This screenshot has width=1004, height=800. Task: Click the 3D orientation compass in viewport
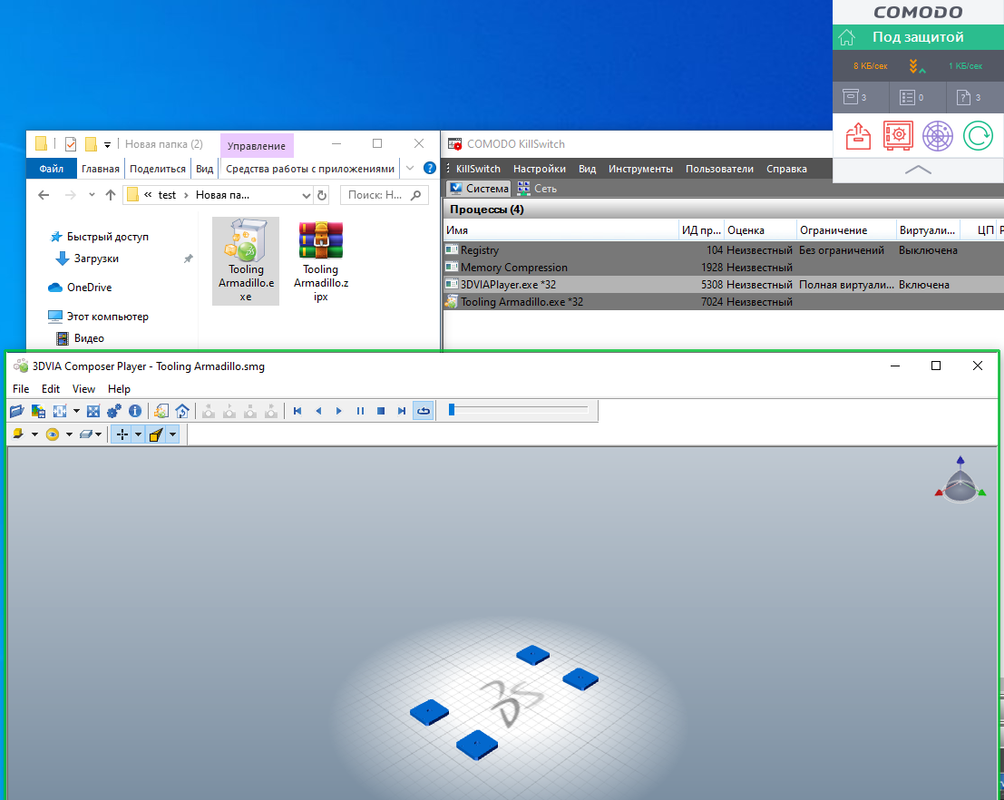(960, 480)
